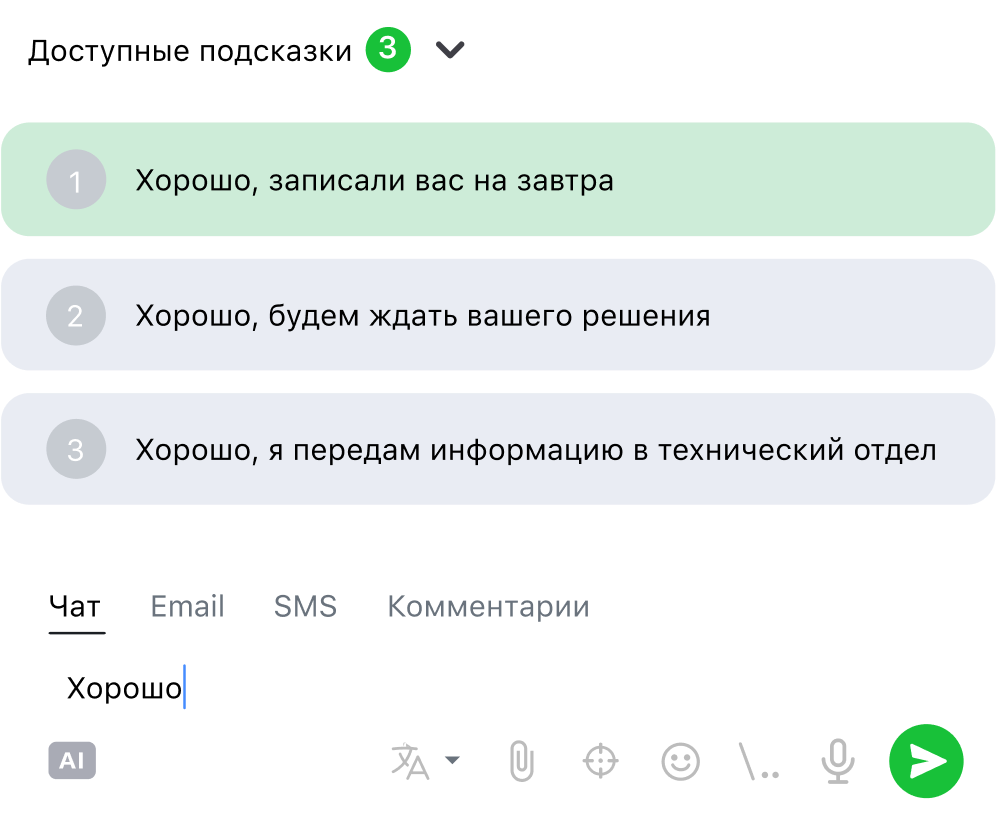Viewport: 996px width, 836px height.
Task: Switch to the Email tab
Action: pos(187,607)
